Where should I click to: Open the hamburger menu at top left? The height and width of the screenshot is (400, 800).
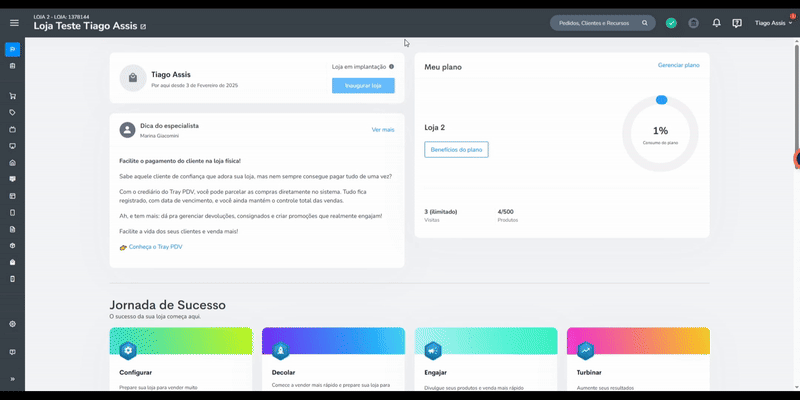(x=14, y=22)
